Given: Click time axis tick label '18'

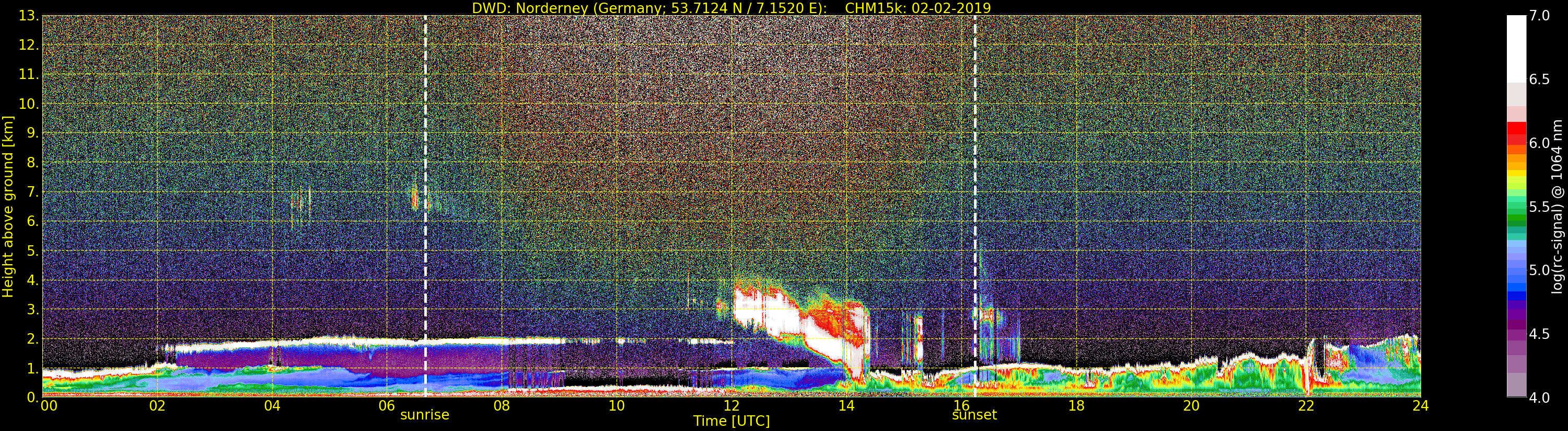Looking at the screenshot, I should coord(1076,406).
